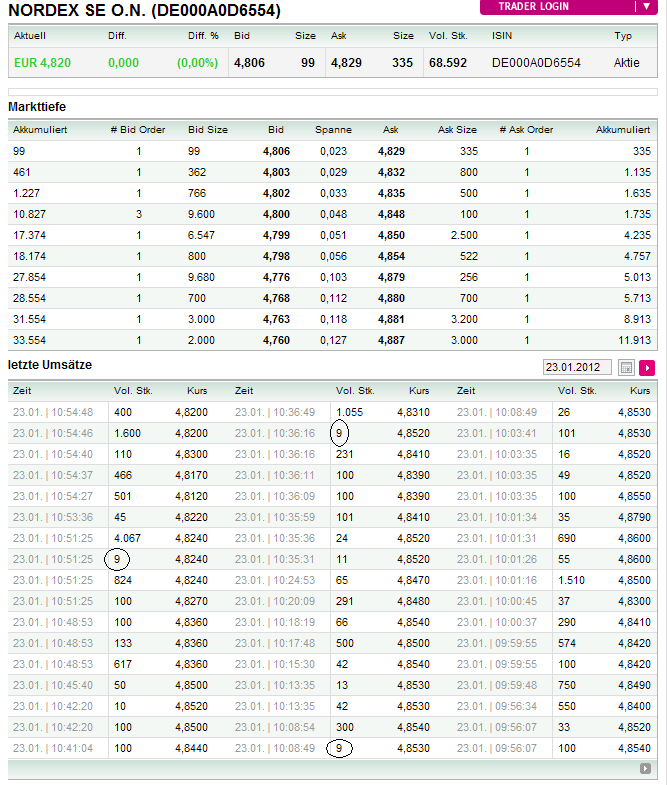Expand the Trader Login dropdown arrow
This screenshot has width=667, height=785.
646,7
